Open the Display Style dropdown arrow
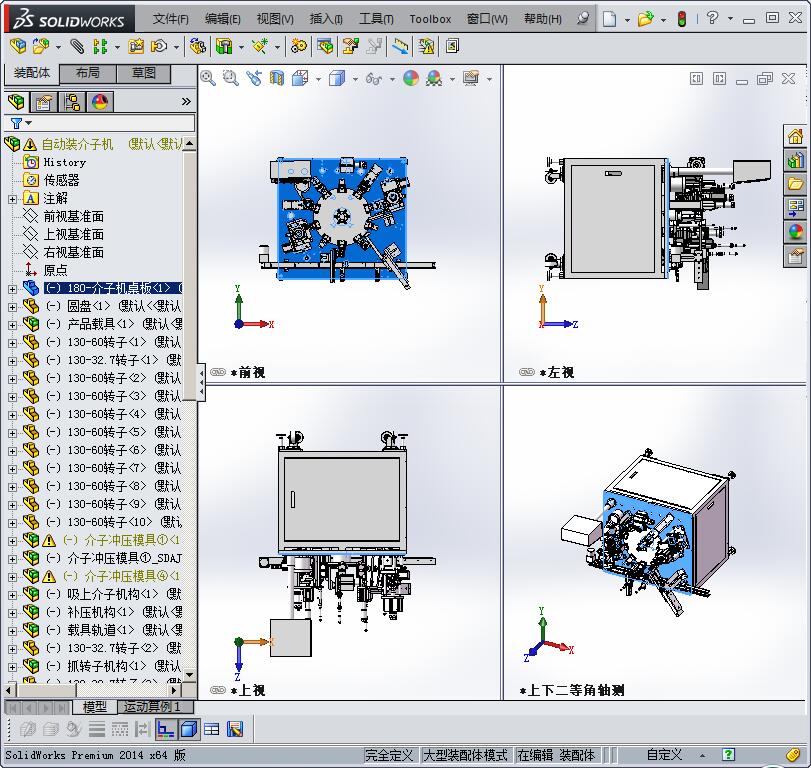The height and width of the screenshot is (768, 811). 355,80
